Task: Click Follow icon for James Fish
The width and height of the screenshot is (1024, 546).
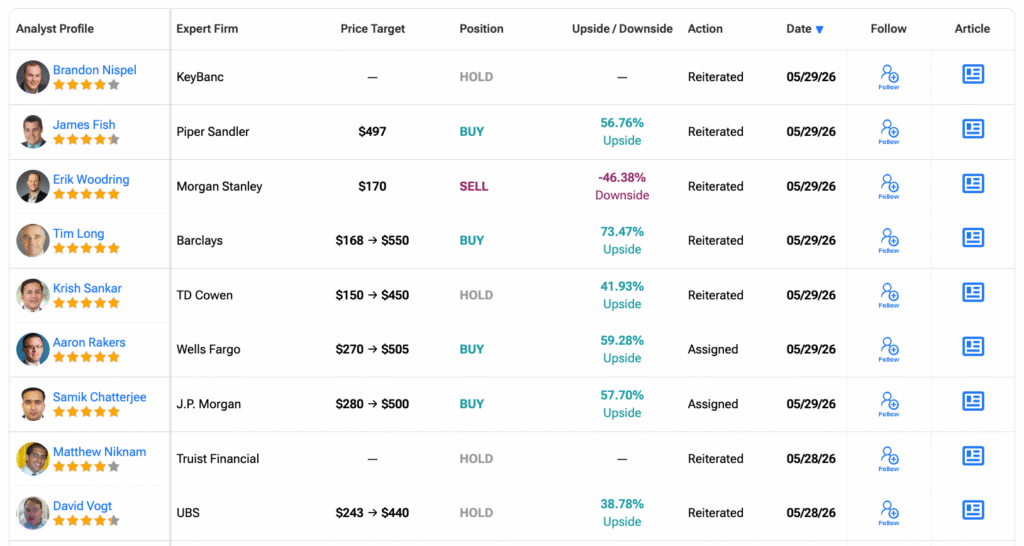Action: 889,131
